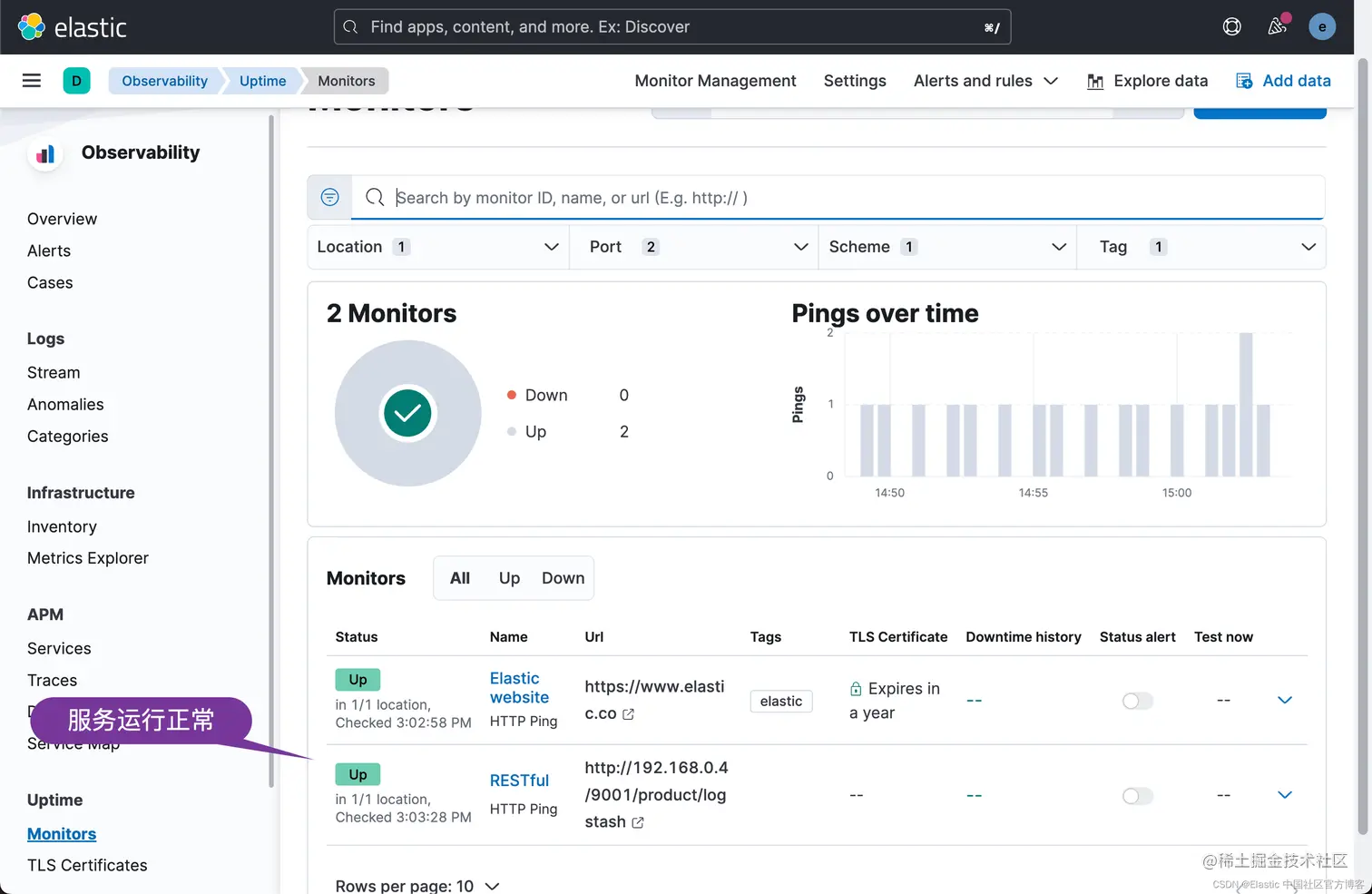The height and width of the screenshot is (894, 1372).
Task: Open the help menu lifebuoy icon
Action: [x=1231, y=27]
